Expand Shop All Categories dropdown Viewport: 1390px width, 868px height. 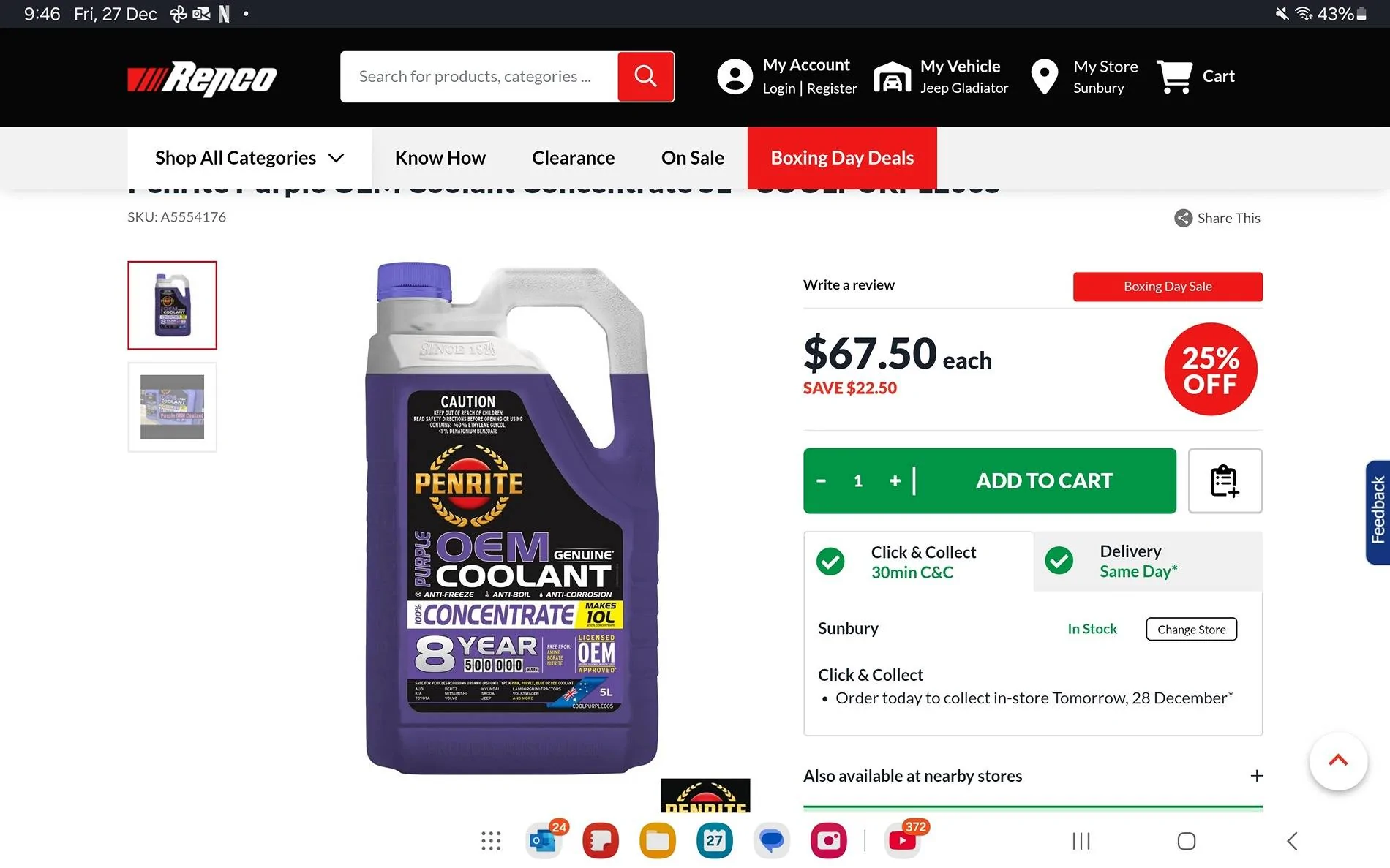pyautogui.click(x=249, y=158)
